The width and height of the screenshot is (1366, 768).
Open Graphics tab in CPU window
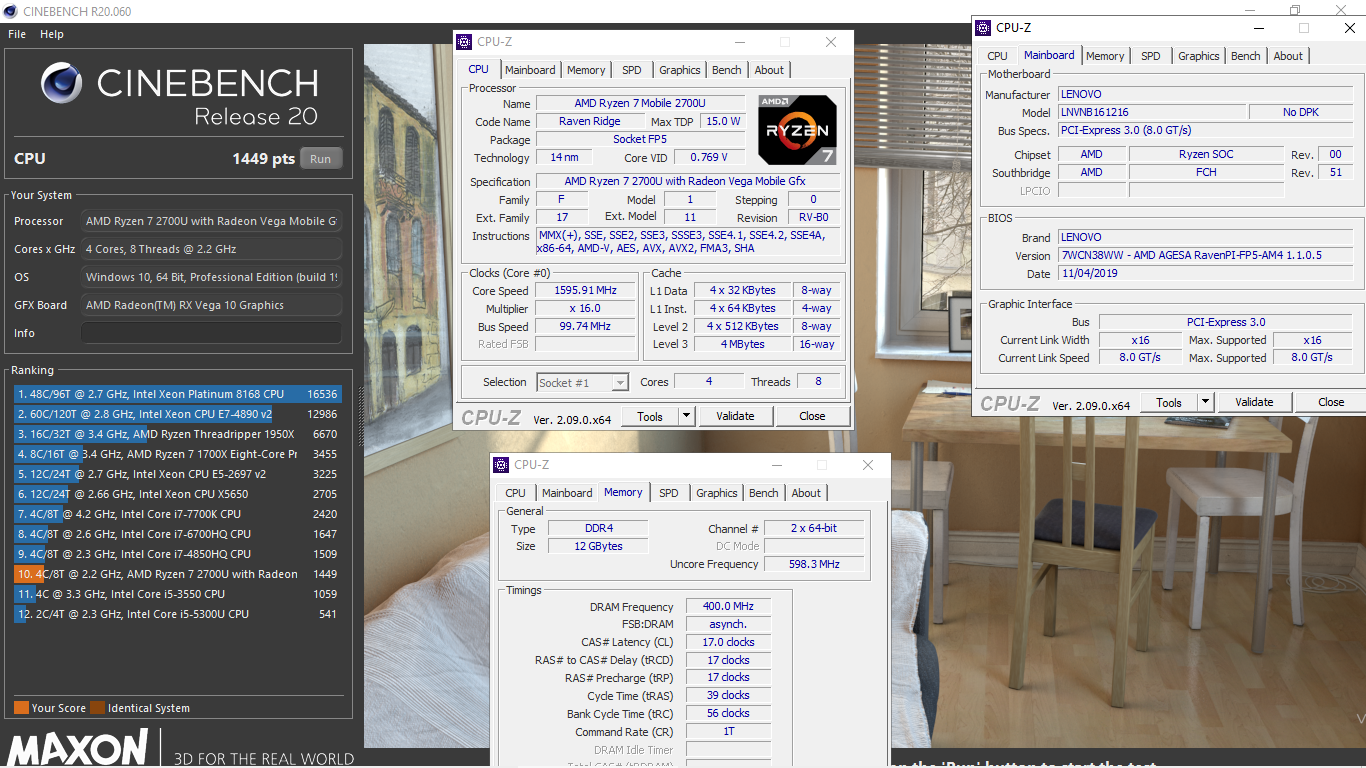click(x=680, y=70)
